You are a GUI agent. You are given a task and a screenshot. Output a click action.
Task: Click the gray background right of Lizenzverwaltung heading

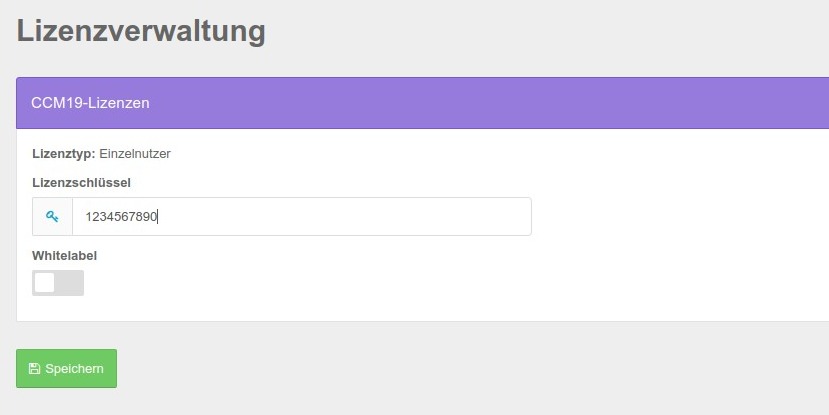(x=550, y=31)
